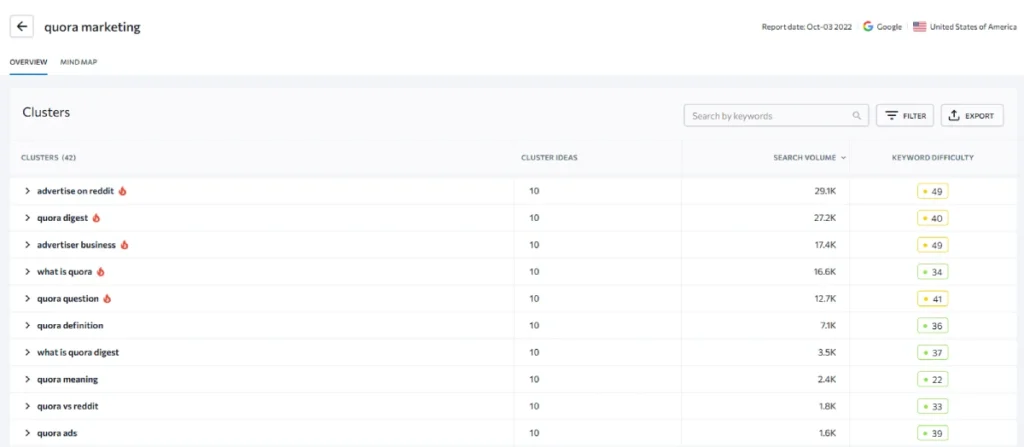Go back using the arrow button

coord(22,27)
